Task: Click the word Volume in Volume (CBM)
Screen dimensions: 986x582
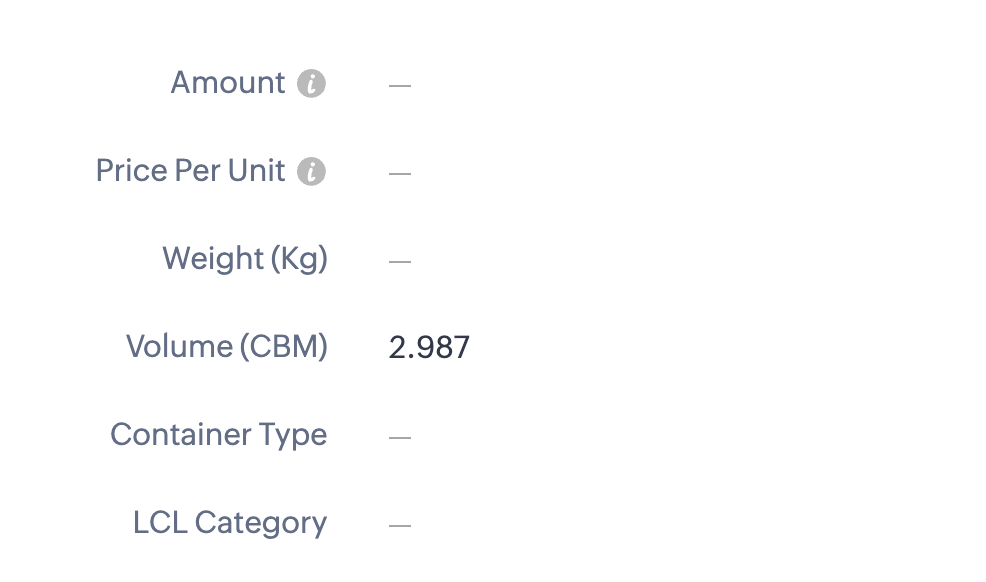Action: (180, 346)
